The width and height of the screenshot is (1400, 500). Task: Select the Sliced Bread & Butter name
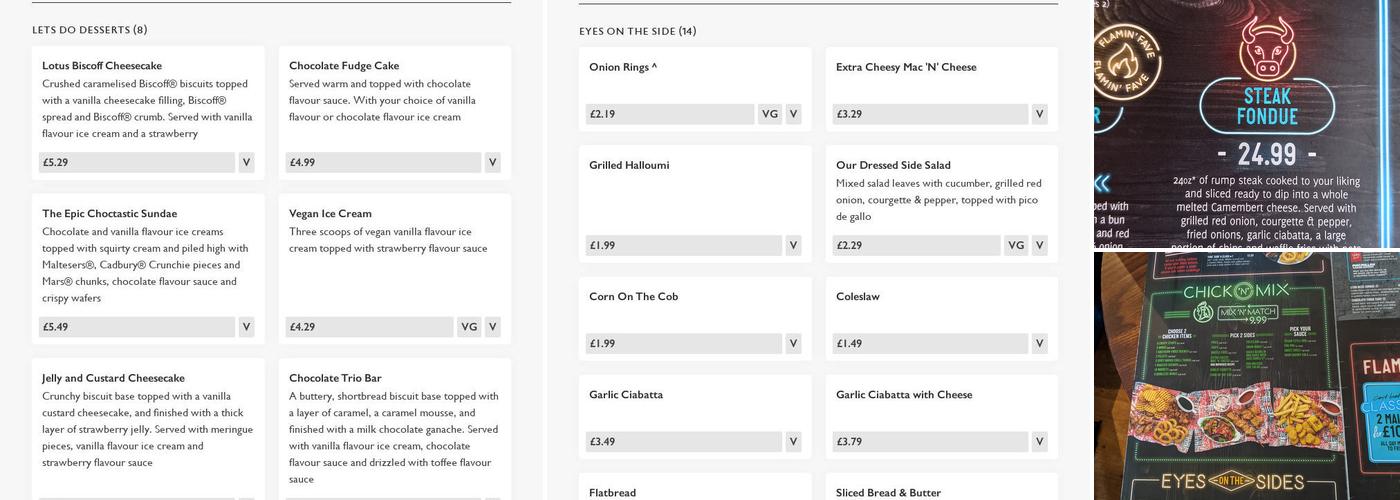pos(888,492)
